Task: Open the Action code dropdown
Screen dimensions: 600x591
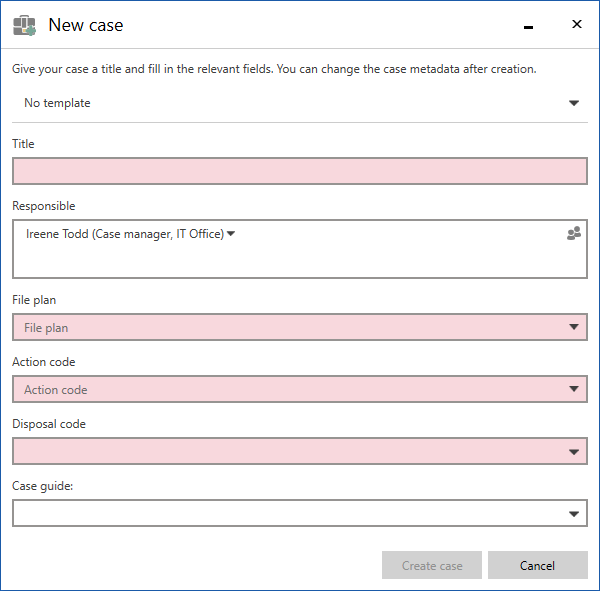Action: (x=300, y=389)
